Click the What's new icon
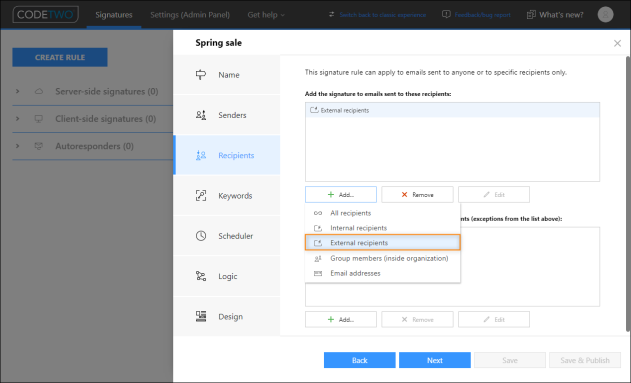This screenshot has height=383, width=631. click(531, 15)
